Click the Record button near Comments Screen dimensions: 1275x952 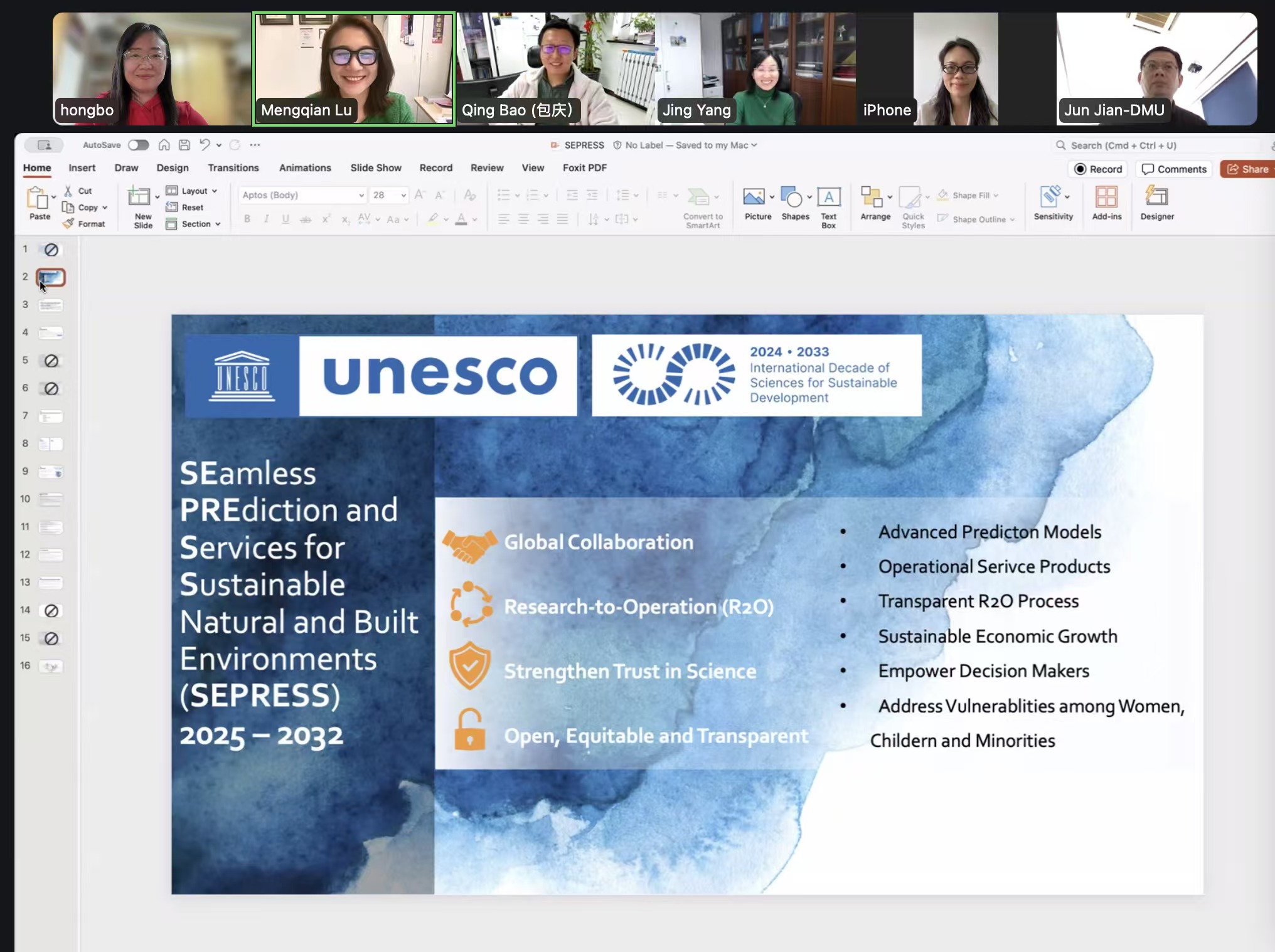[x=1097, y=169]
